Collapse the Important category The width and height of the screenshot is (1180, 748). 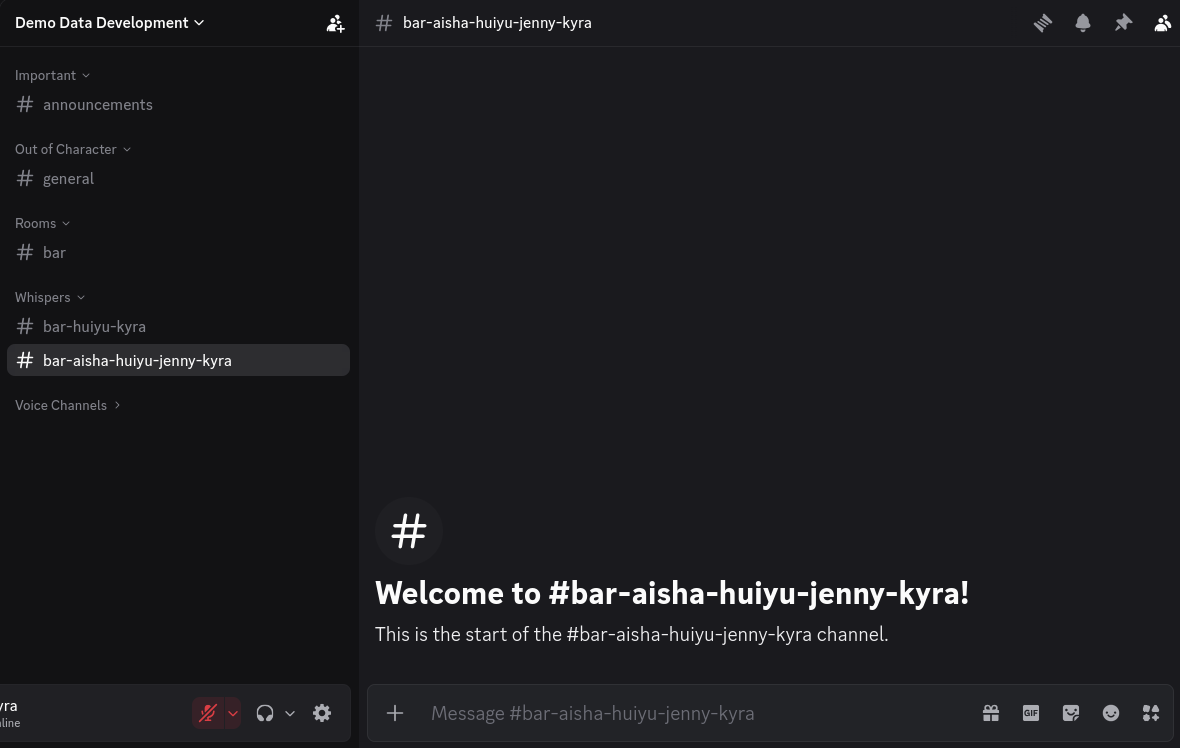click(x=53, y=75)
